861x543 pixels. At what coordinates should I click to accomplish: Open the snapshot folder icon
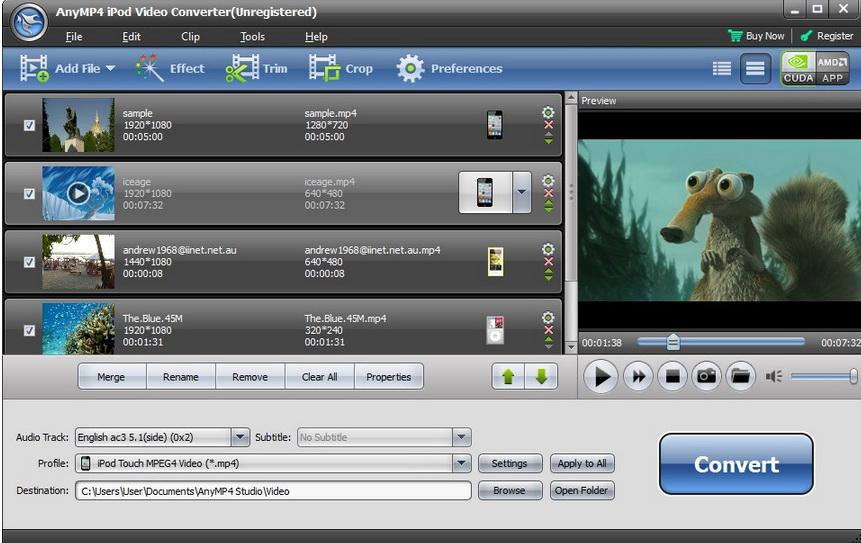740,376
